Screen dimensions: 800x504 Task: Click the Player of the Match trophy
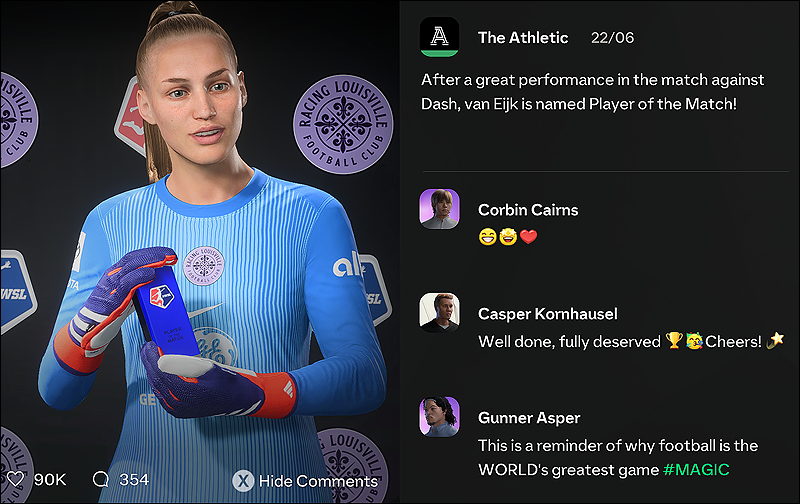tap(165, 312)
